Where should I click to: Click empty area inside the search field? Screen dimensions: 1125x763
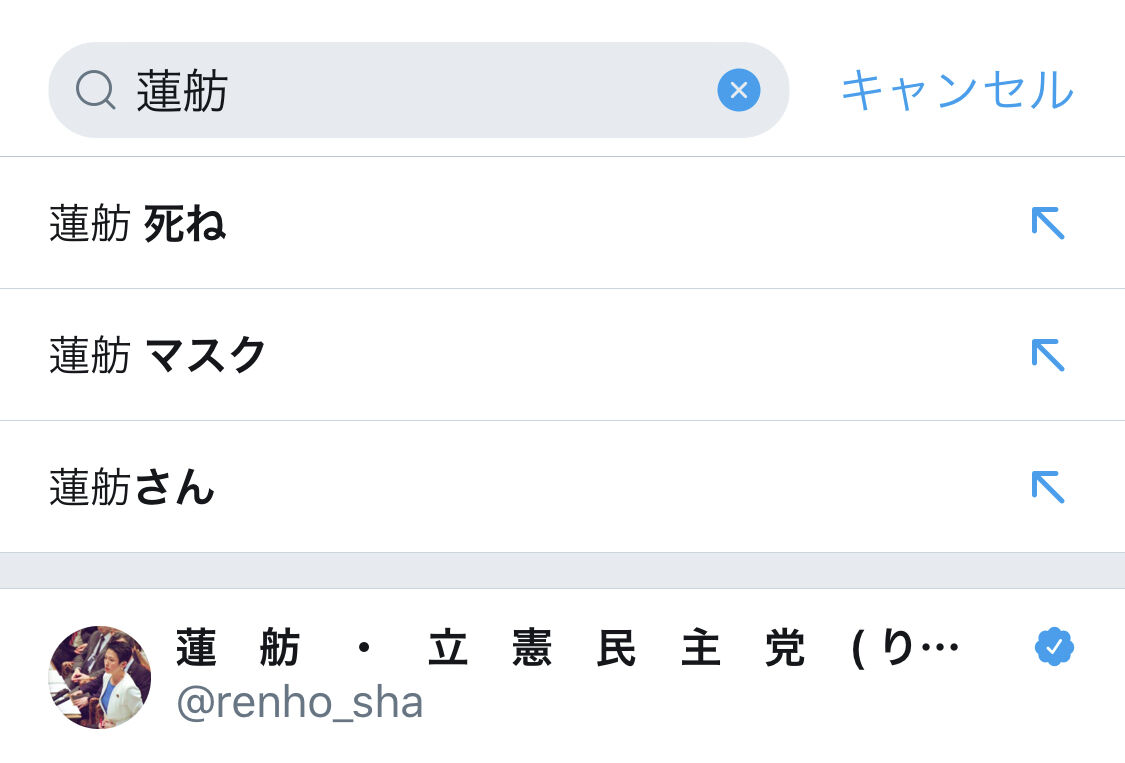(470, 90)
